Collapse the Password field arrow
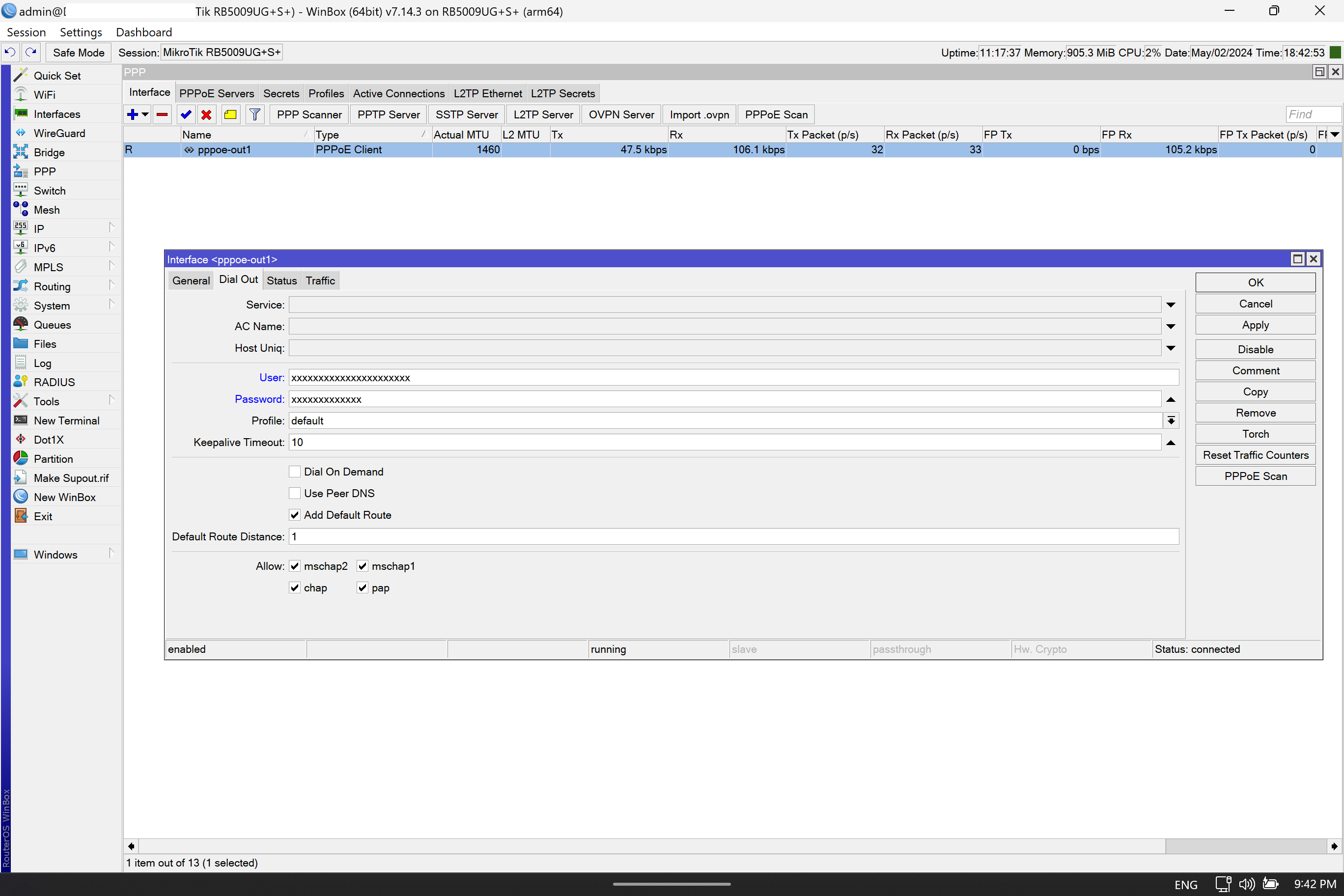Image resolution: width=1344 pixels, height=896 pixels. pyautogui.click(x=1171, y=399)
